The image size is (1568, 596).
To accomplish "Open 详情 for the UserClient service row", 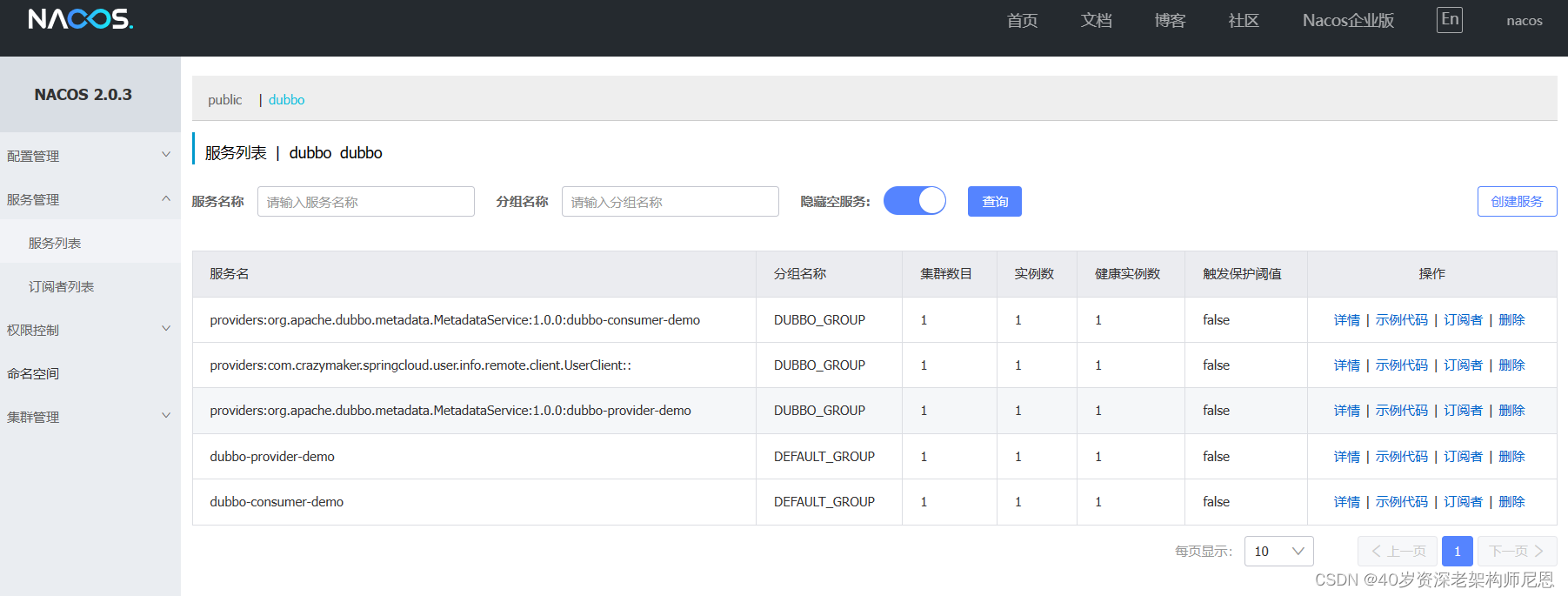I will pyautogui.click(x=1346, y=365).
